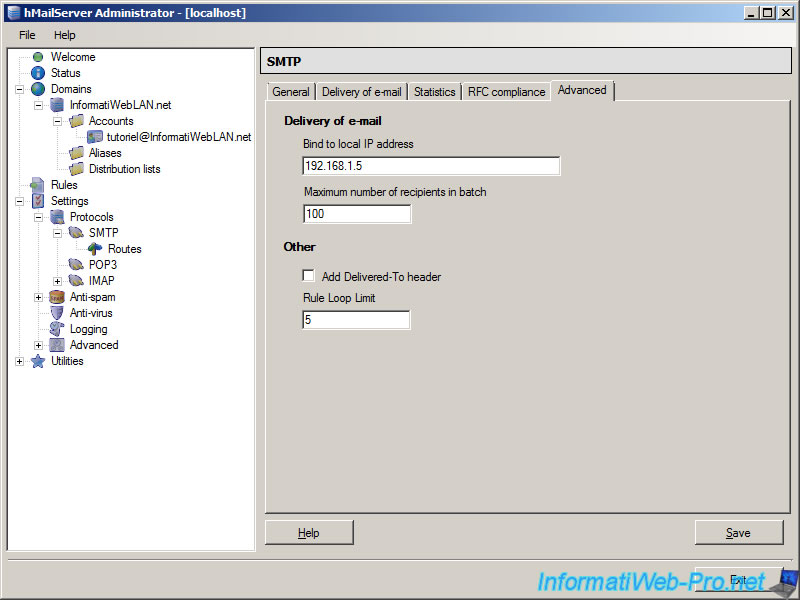Image resolution: width=800 pixels, height=600 pixels.
Task: Open the File menu
Action: [27, 35]
